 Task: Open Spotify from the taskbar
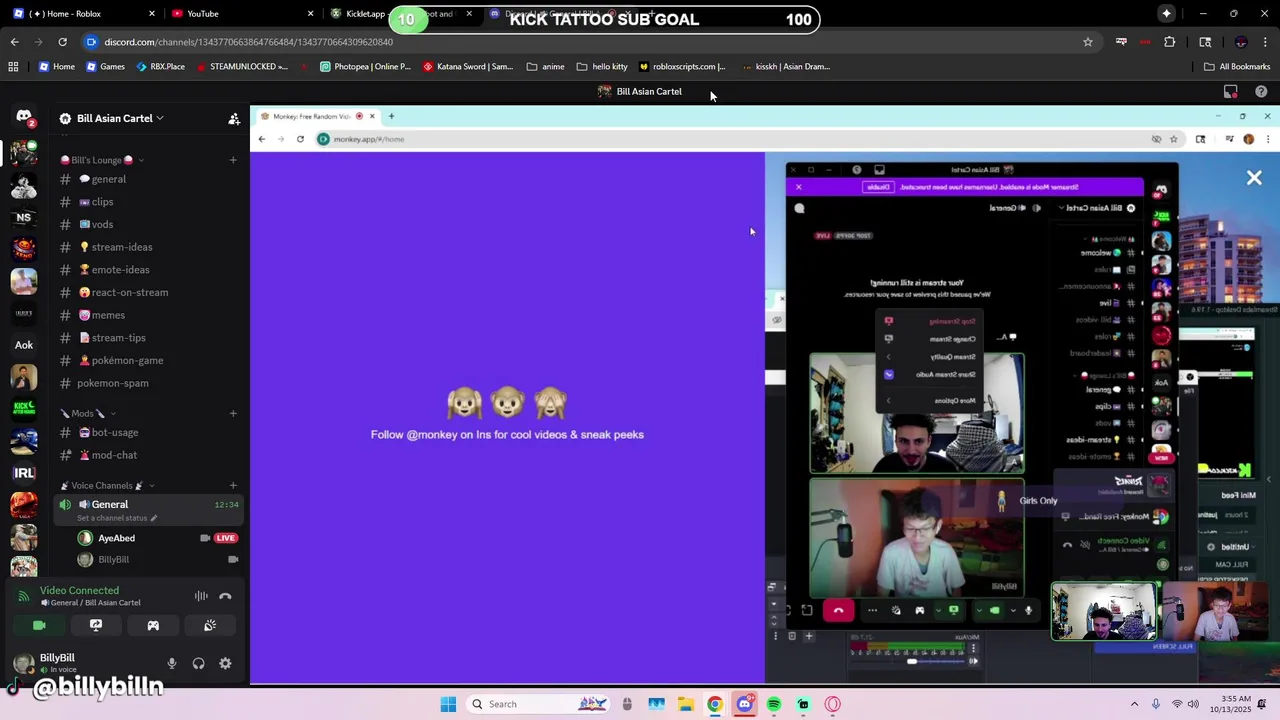click(774, 704)
